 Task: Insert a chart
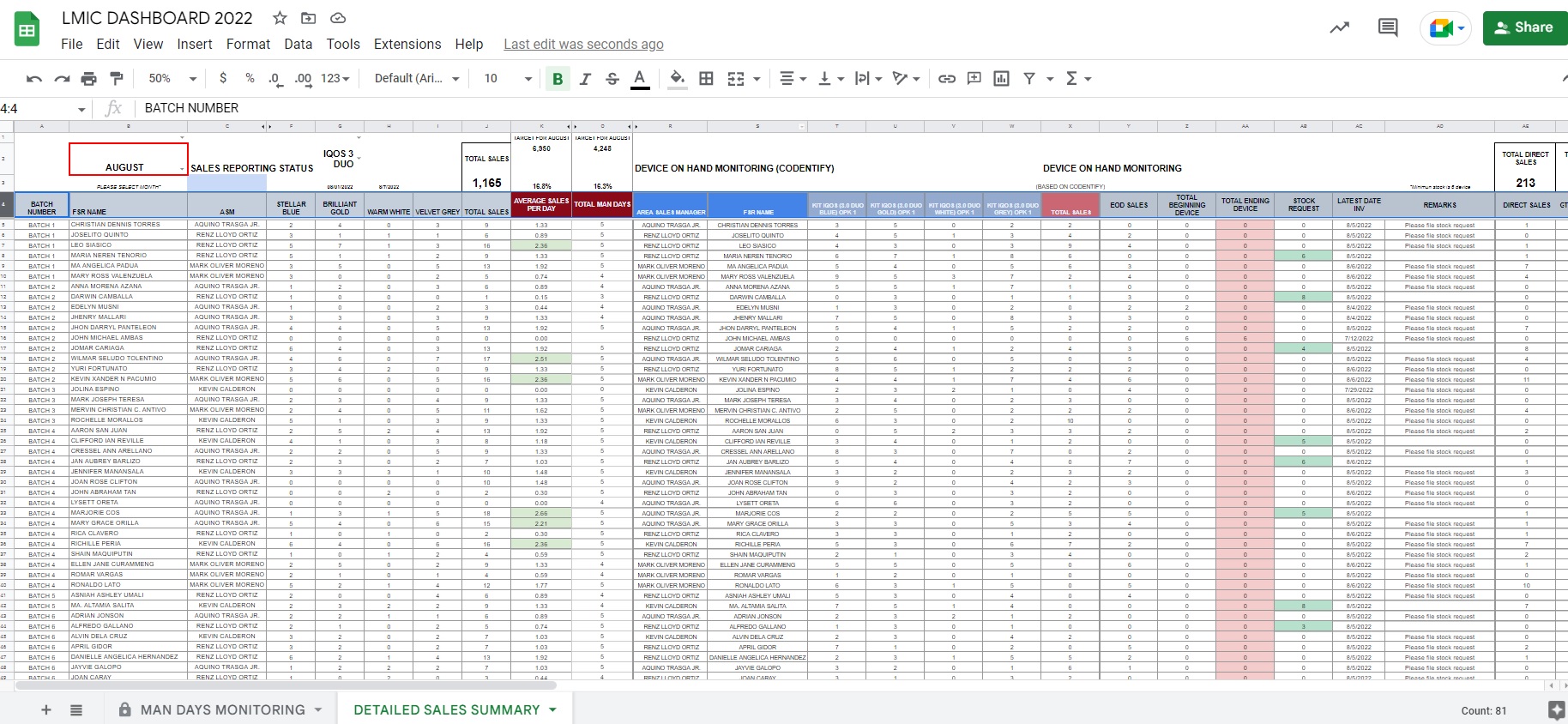click(x=1001, y=79)
